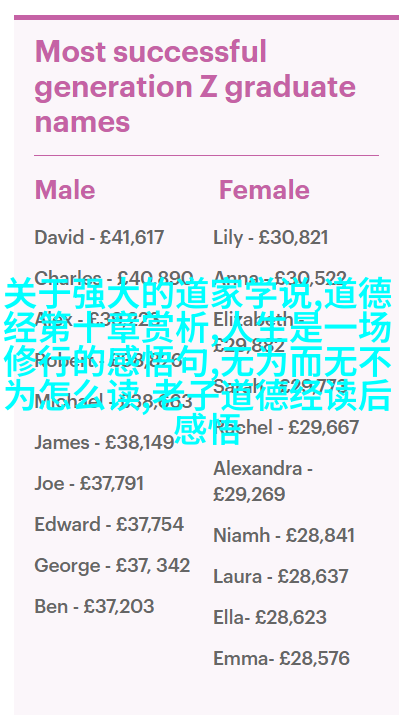
Task: Click the cyan Chinese overlay caption text
Action: 198,362
